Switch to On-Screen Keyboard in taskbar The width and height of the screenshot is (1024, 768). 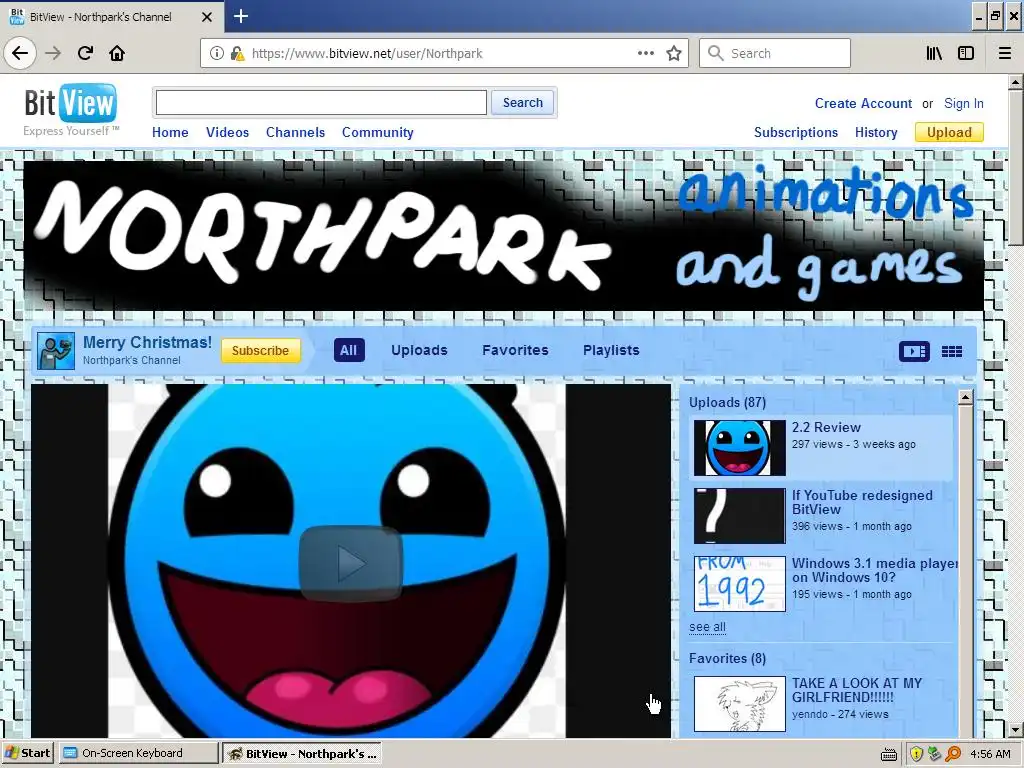point(136,753)
